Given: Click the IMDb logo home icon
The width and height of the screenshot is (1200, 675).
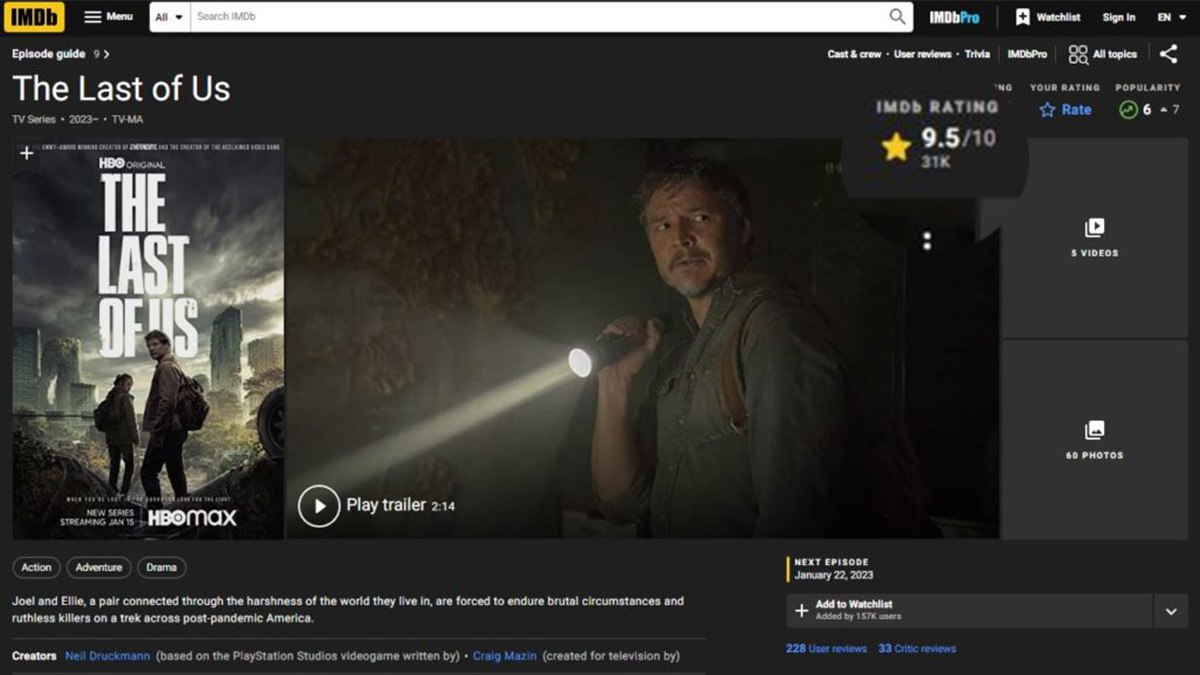Looking at the screenshot, I should tap(34, 17).
